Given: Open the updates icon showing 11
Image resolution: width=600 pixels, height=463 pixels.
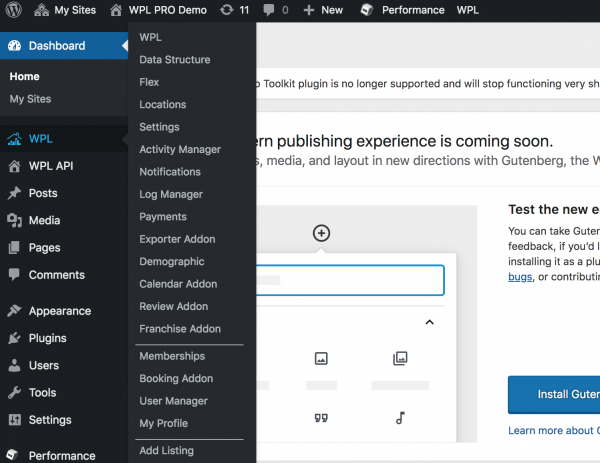Looking at the screenshot, I should (x=229, y=10).
